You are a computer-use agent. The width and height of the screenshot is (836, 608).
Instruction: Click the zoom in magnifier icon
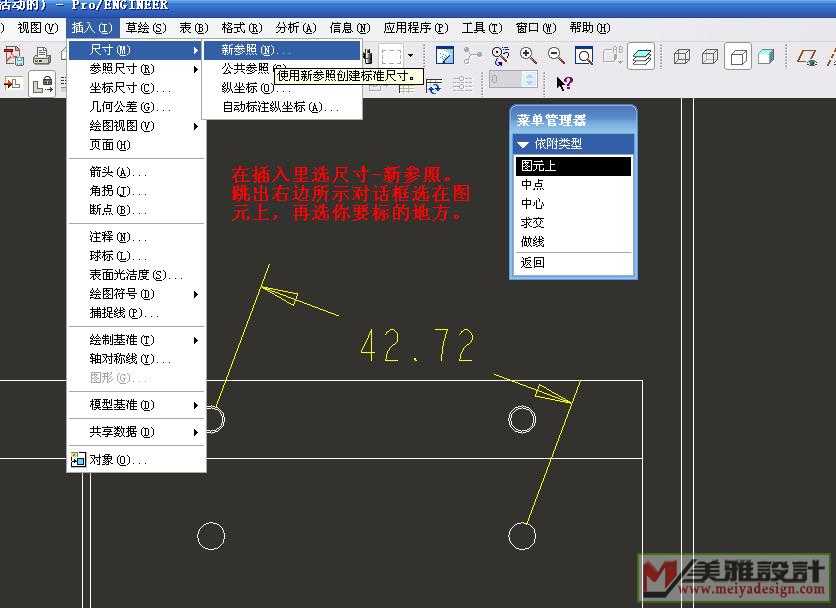[x=528, y=55]
